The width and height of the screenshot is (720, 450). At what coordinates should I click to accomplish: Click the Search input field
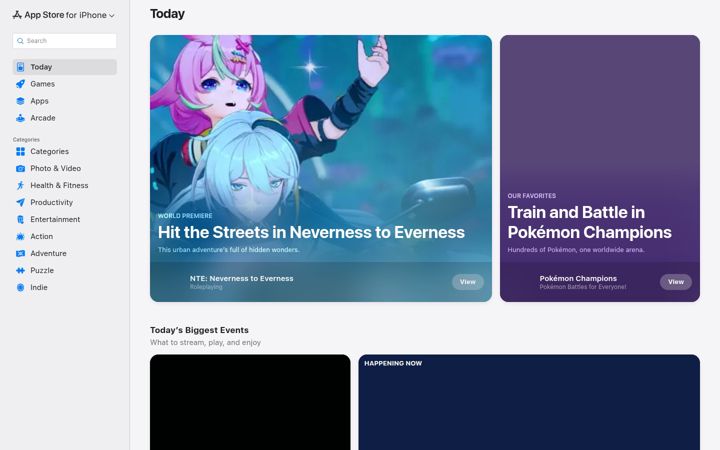click(x=64, y=41)
